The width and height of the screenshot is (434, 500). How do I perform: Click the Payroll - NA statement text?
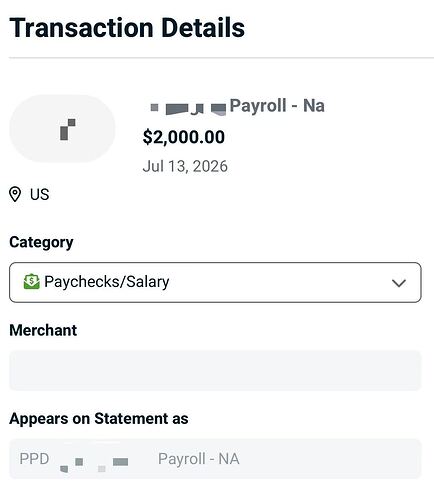click(x=199, y=459)
